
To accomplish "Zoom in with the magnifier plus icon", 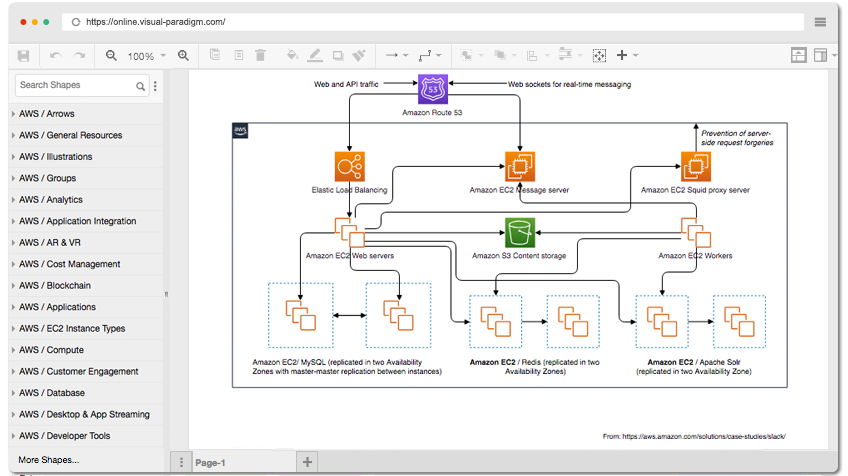I will [x=183, y=56].
